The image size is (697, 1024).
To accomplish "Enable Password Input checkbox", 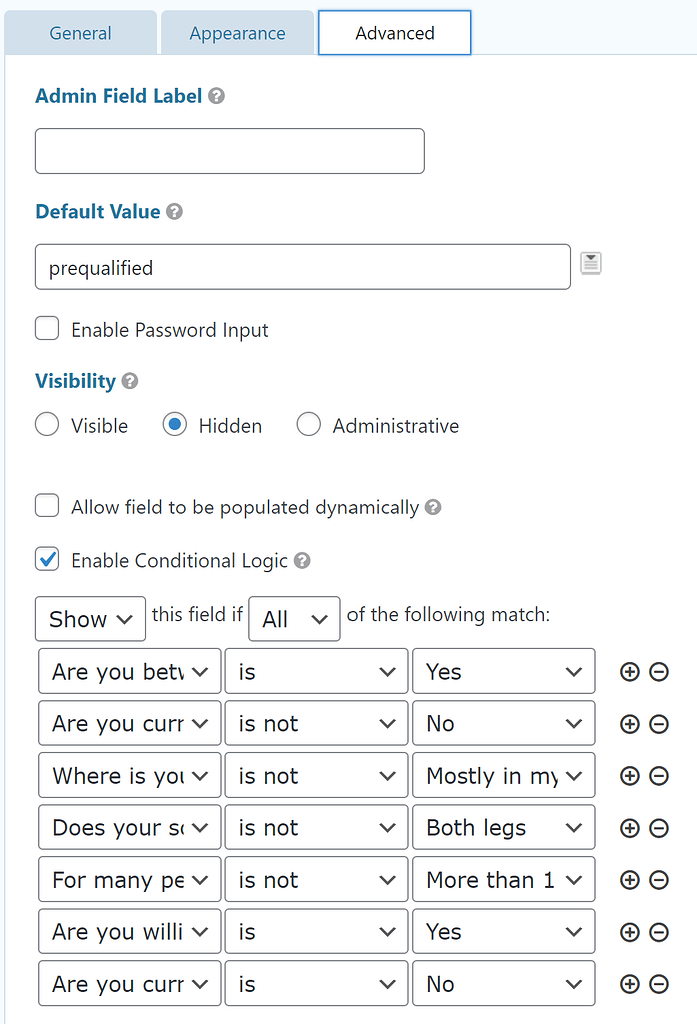I will click(47, 329).
